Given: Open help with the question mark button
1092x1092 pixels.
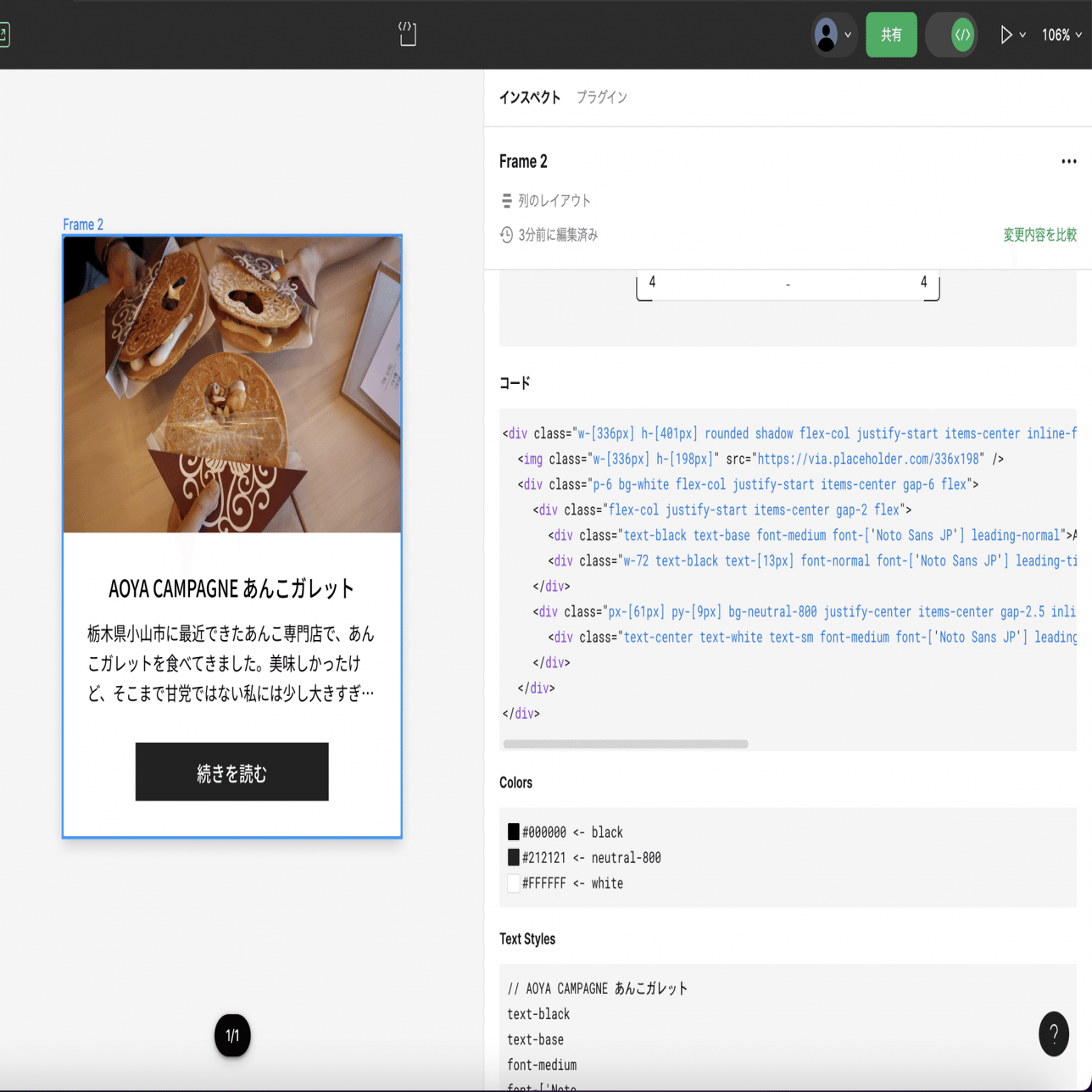Looking at the screenshot, I should tap(1054, 1033).
